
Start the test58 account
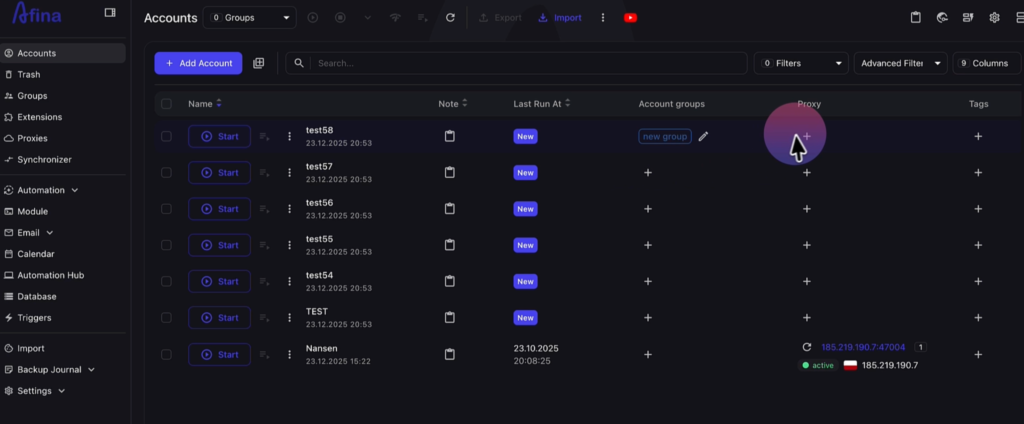[219, 137]
